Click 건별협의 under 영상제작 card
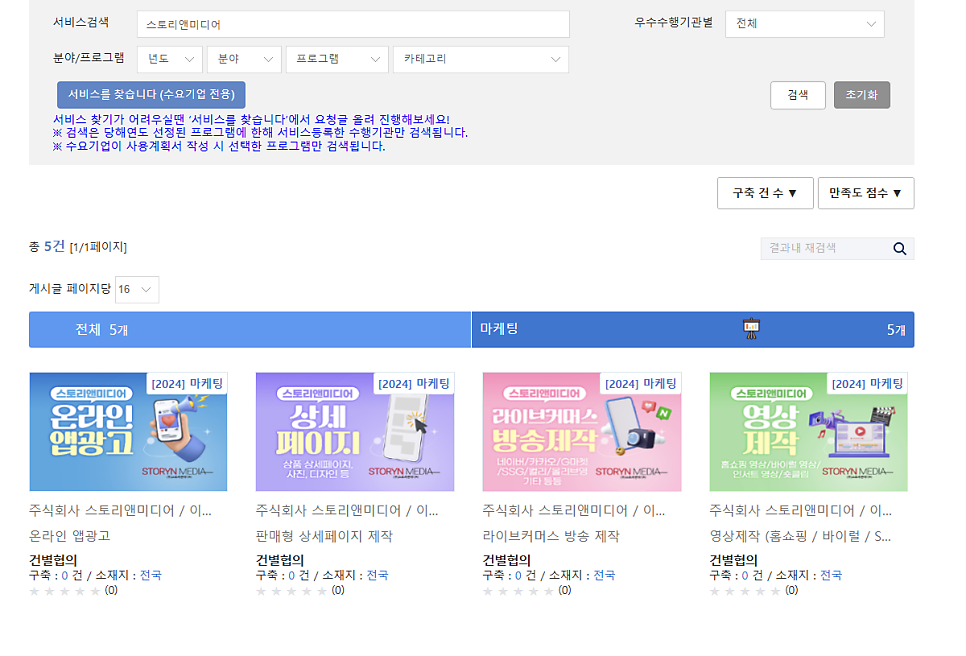Screen dimensions: 966x656 click(733, 561)
